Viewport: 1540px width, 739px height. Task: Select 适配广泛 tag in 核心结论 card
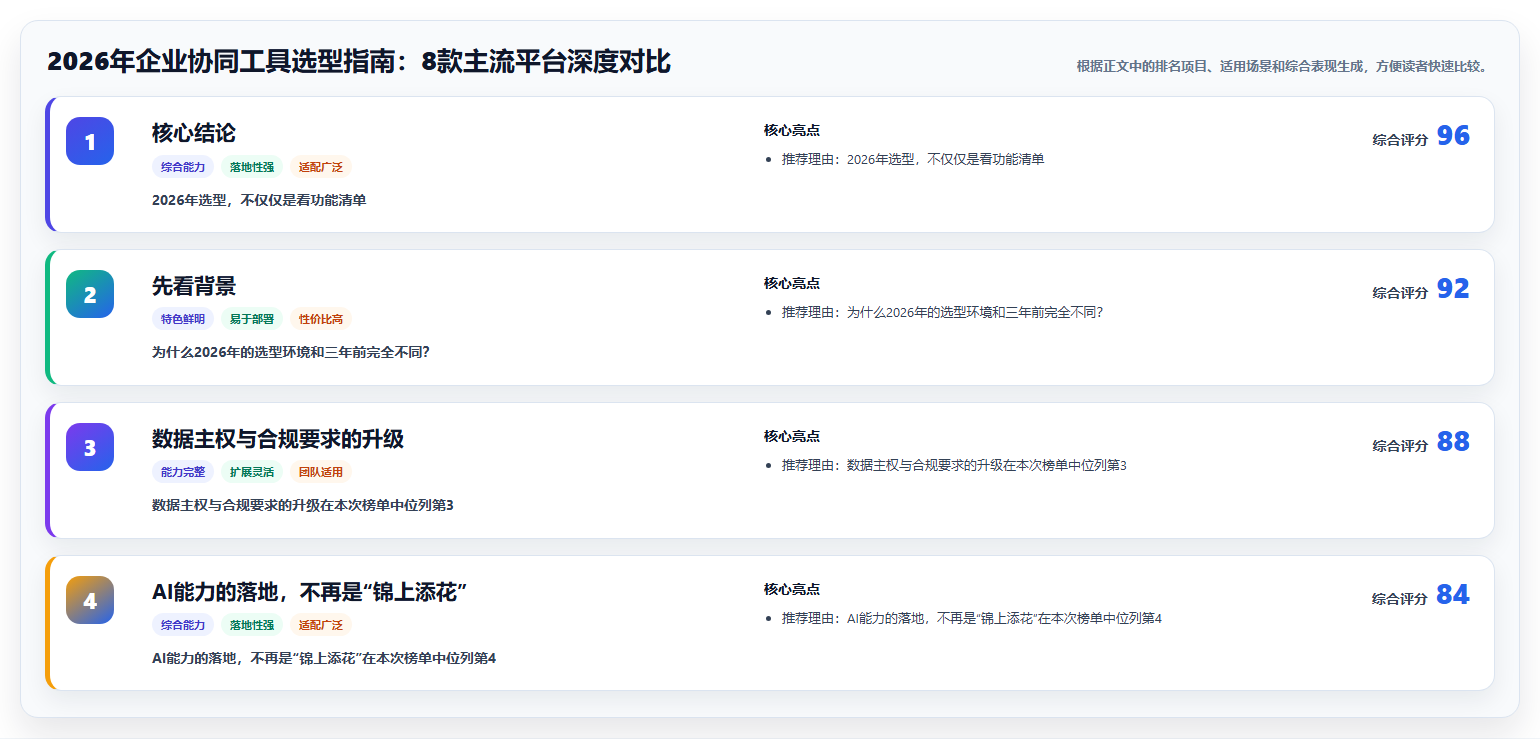(x=321, y=167)
